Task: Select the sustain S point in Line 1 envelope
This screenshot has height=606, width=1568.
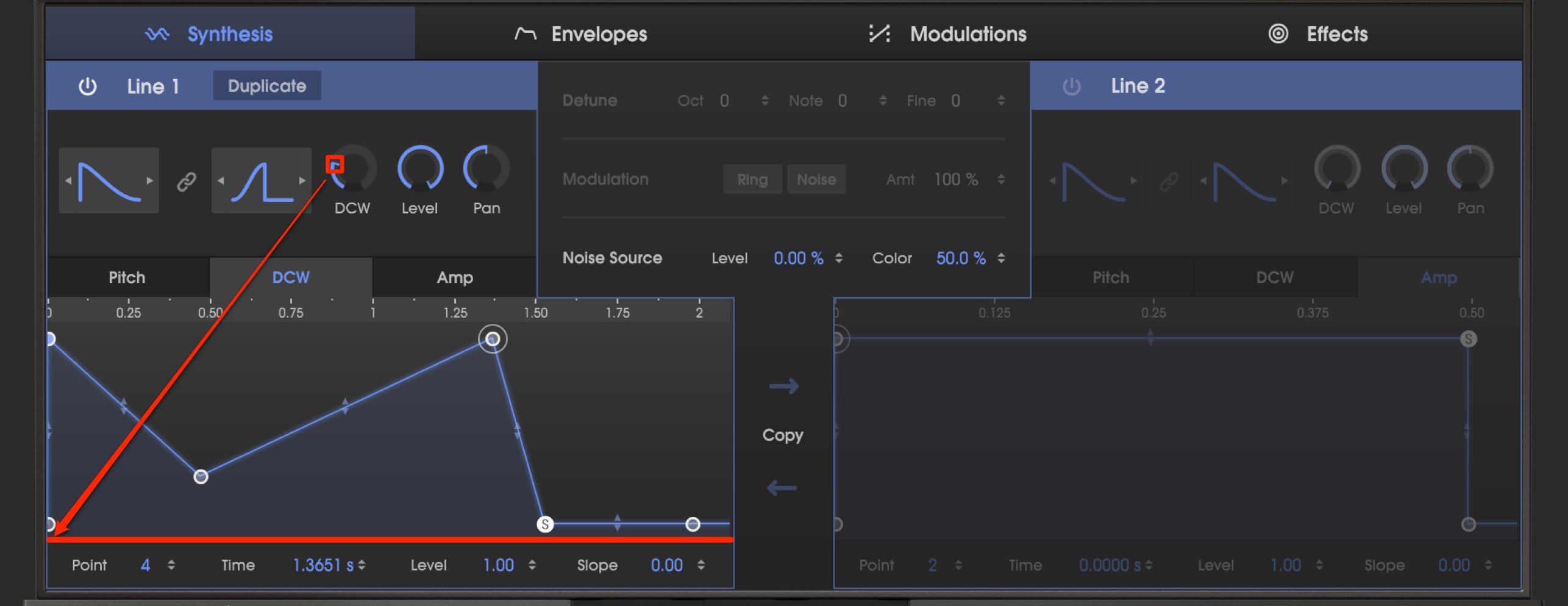Action: tap(545, 524)
